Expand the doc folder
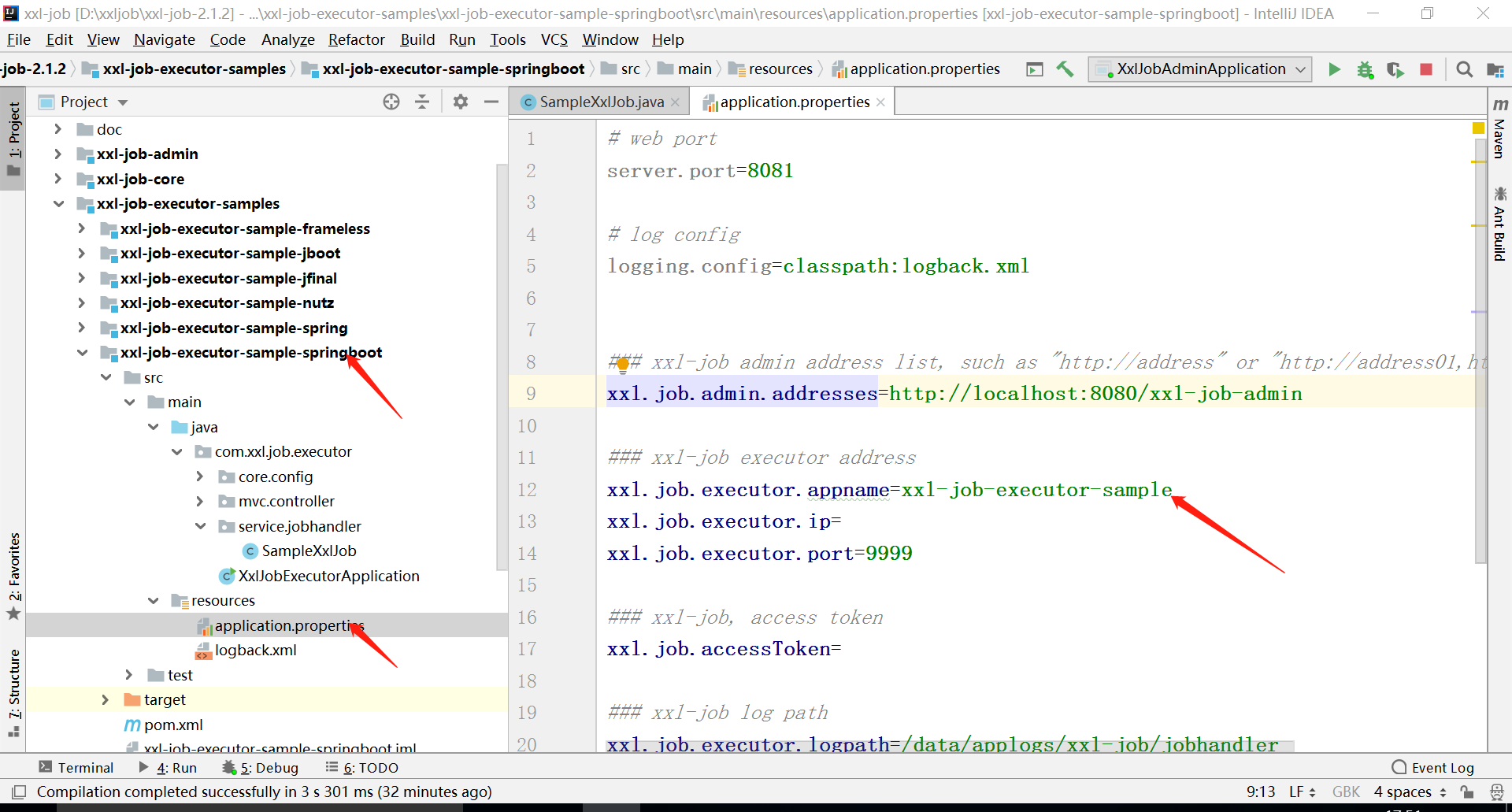 [58, 128]
